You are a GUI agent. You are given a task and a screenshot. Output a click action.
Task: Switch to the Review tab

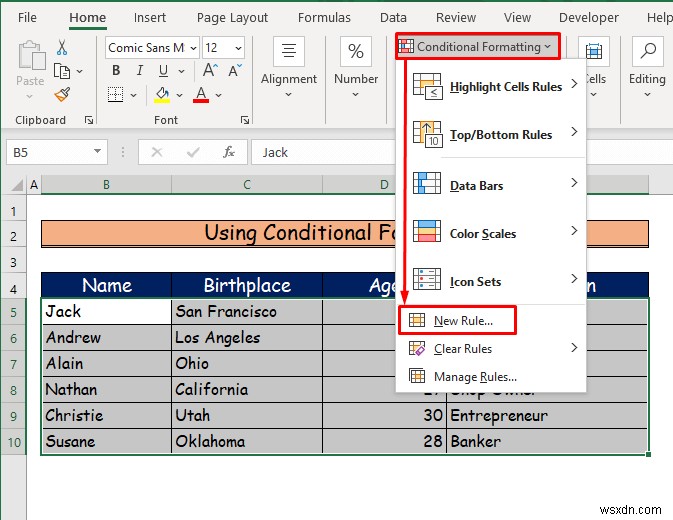pyautogui.click(x=456, y=18)
